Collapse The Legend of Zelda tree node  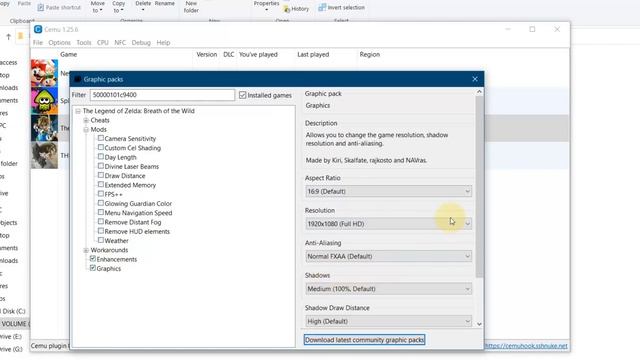78,111
